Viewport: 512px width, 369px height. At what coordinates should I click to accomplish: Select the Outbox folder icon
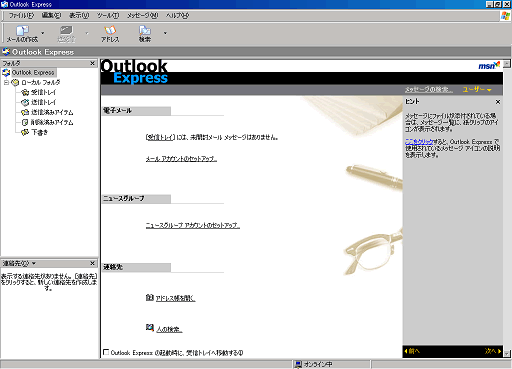(25, 102)
